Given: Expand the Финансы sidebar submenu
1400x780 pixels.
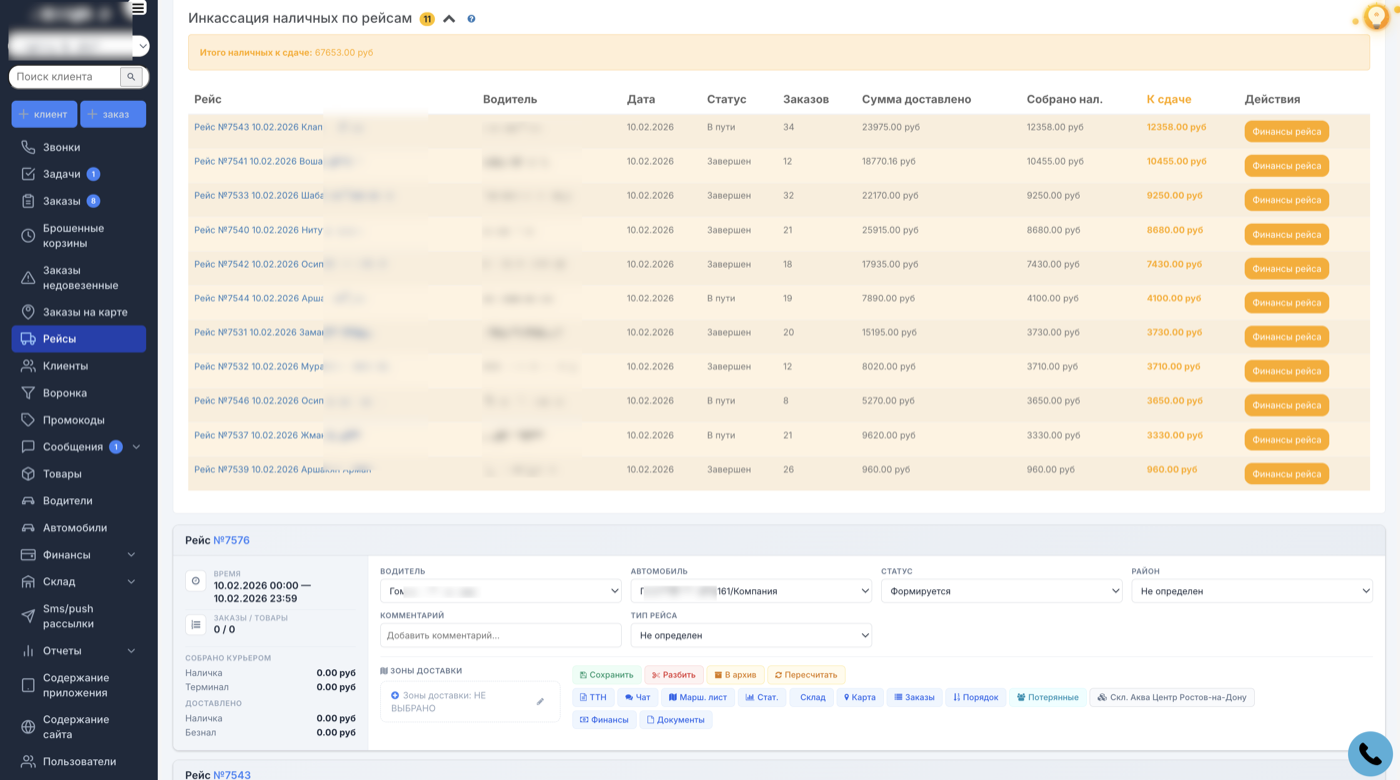Looking at the screenshot, I should [x=131, y=555].
